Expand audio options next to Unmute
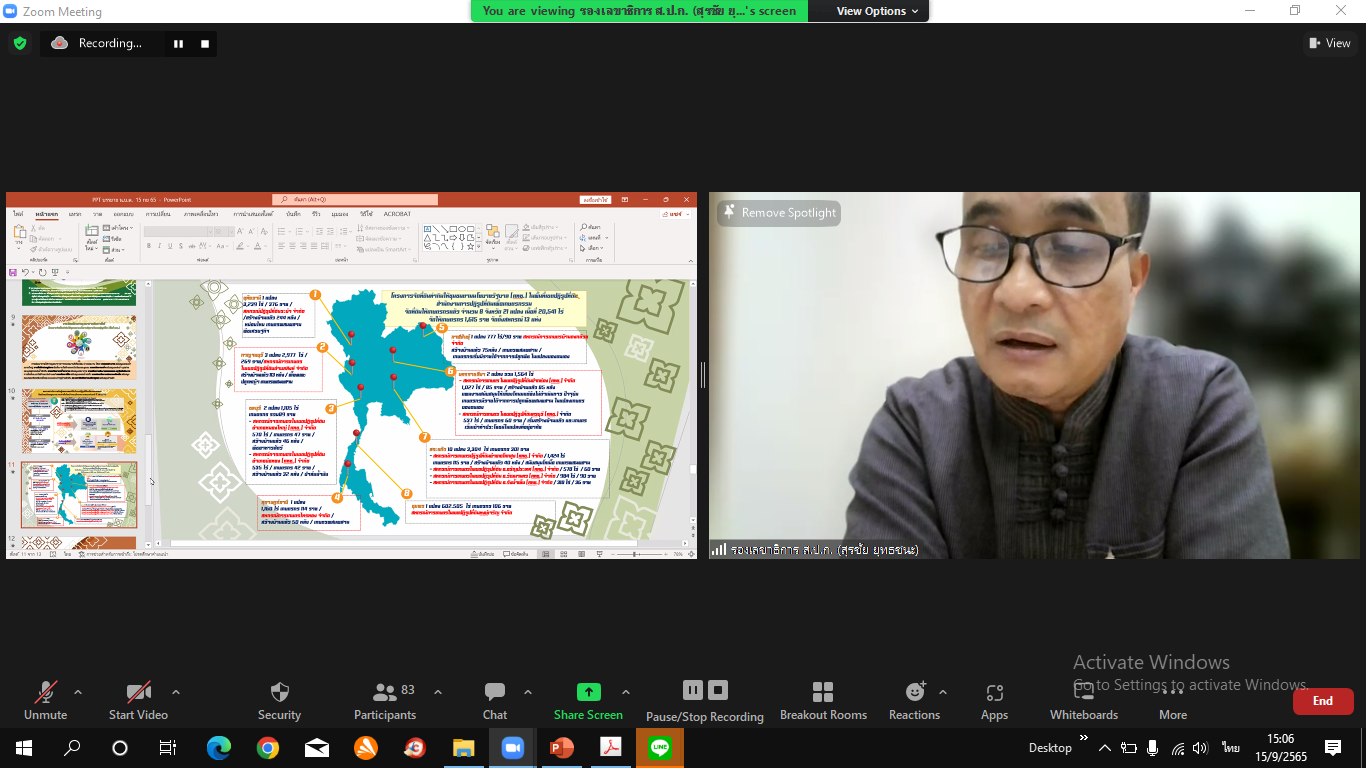This screenshot has height=768, width=1366. tap(78, 692)
